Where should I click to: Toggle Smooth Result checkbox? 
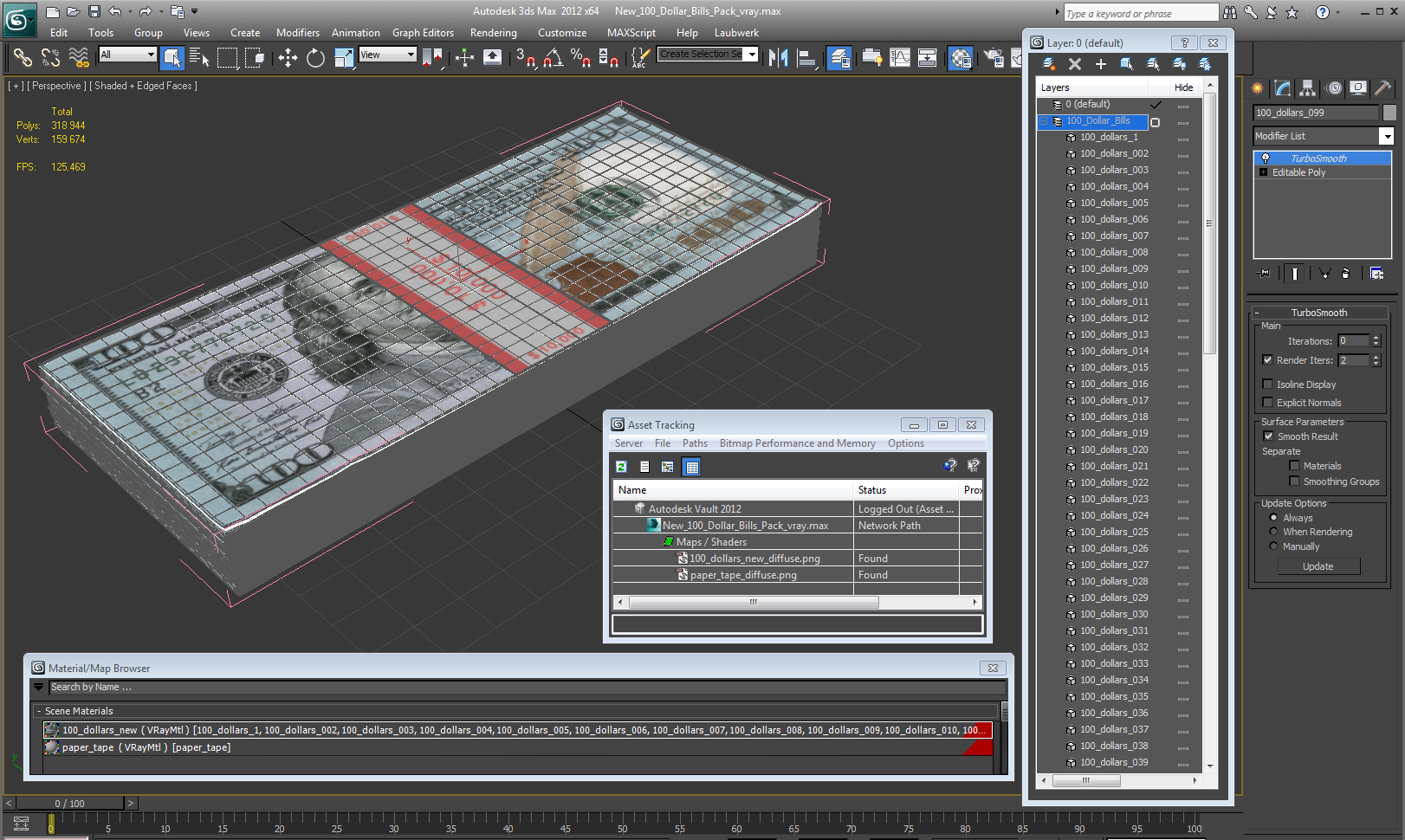click(1268, 436)
